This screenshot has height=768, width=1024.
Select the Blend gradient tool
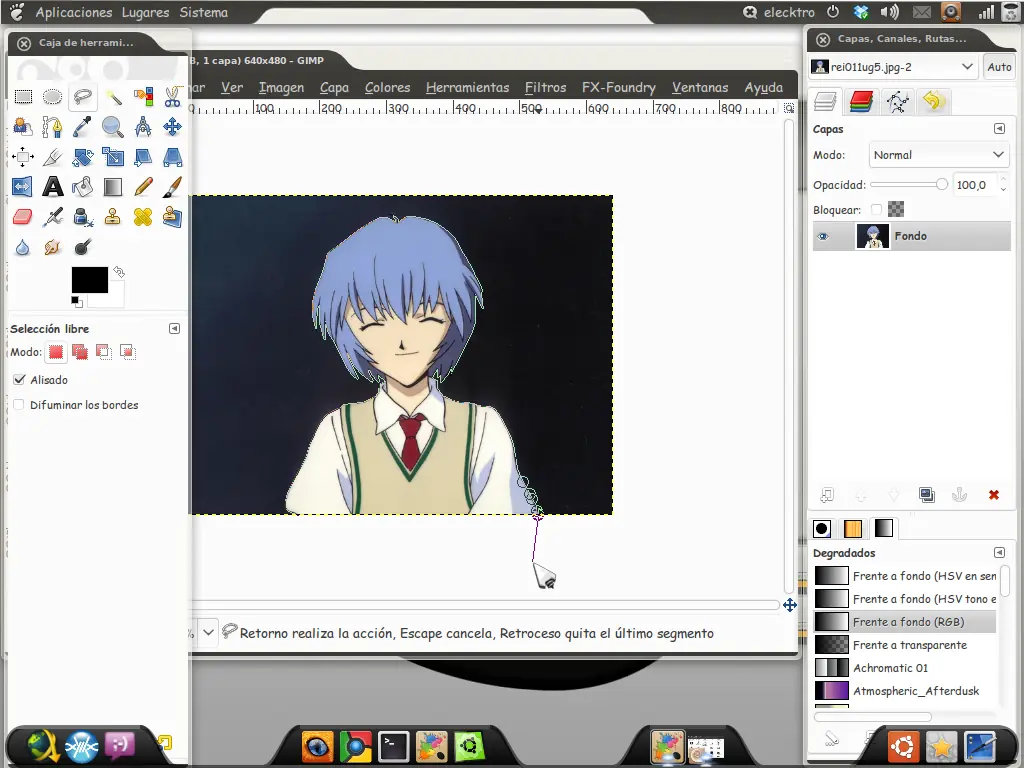(113, 187)
